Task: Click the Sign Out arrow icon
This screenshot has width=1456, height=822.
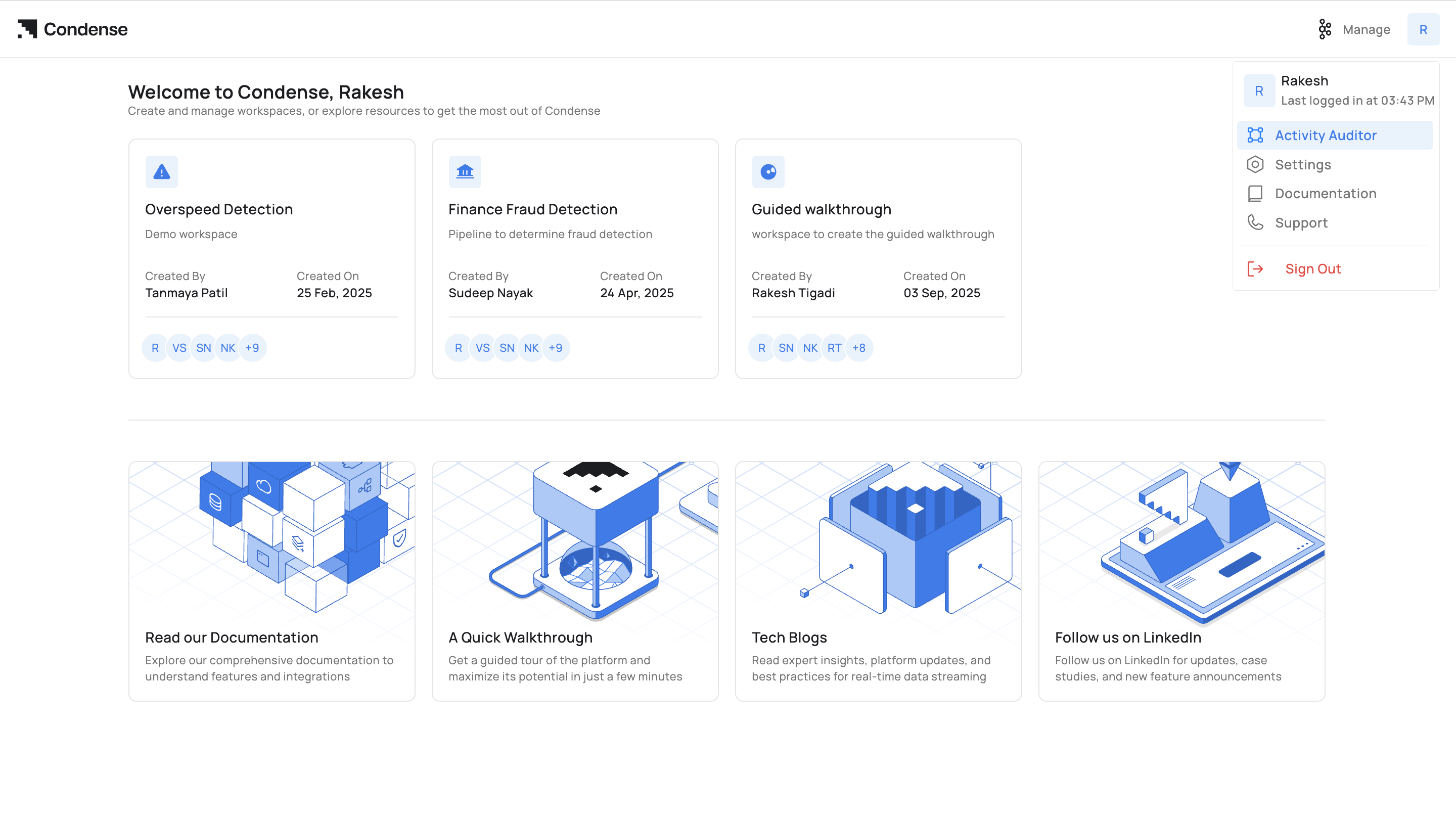Action: coord(1255,269)
